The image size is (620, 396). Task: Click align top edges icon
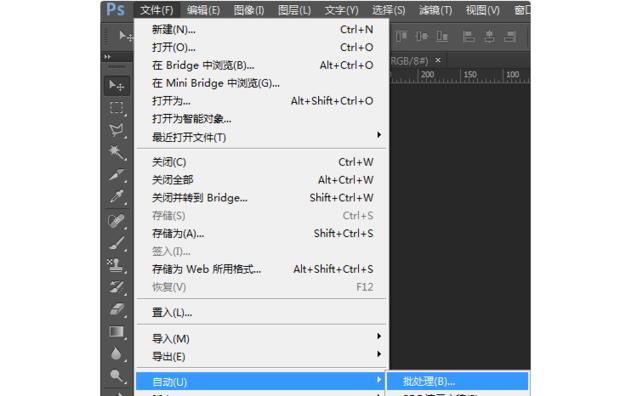[401, 37]
